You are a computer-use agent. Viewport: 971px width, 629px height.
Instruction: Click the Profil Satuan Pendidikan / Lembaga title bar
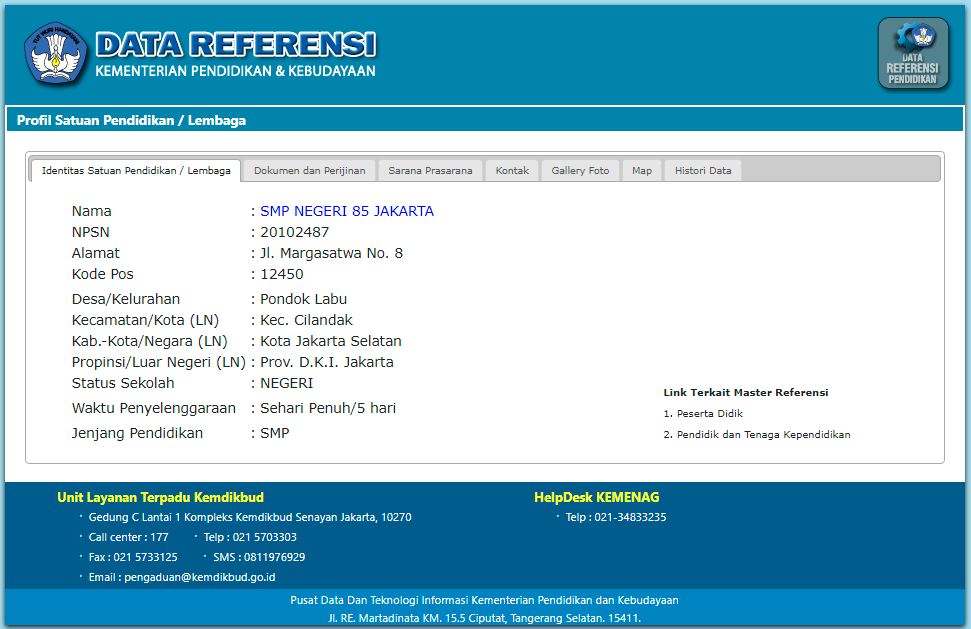tap(131, 120)
